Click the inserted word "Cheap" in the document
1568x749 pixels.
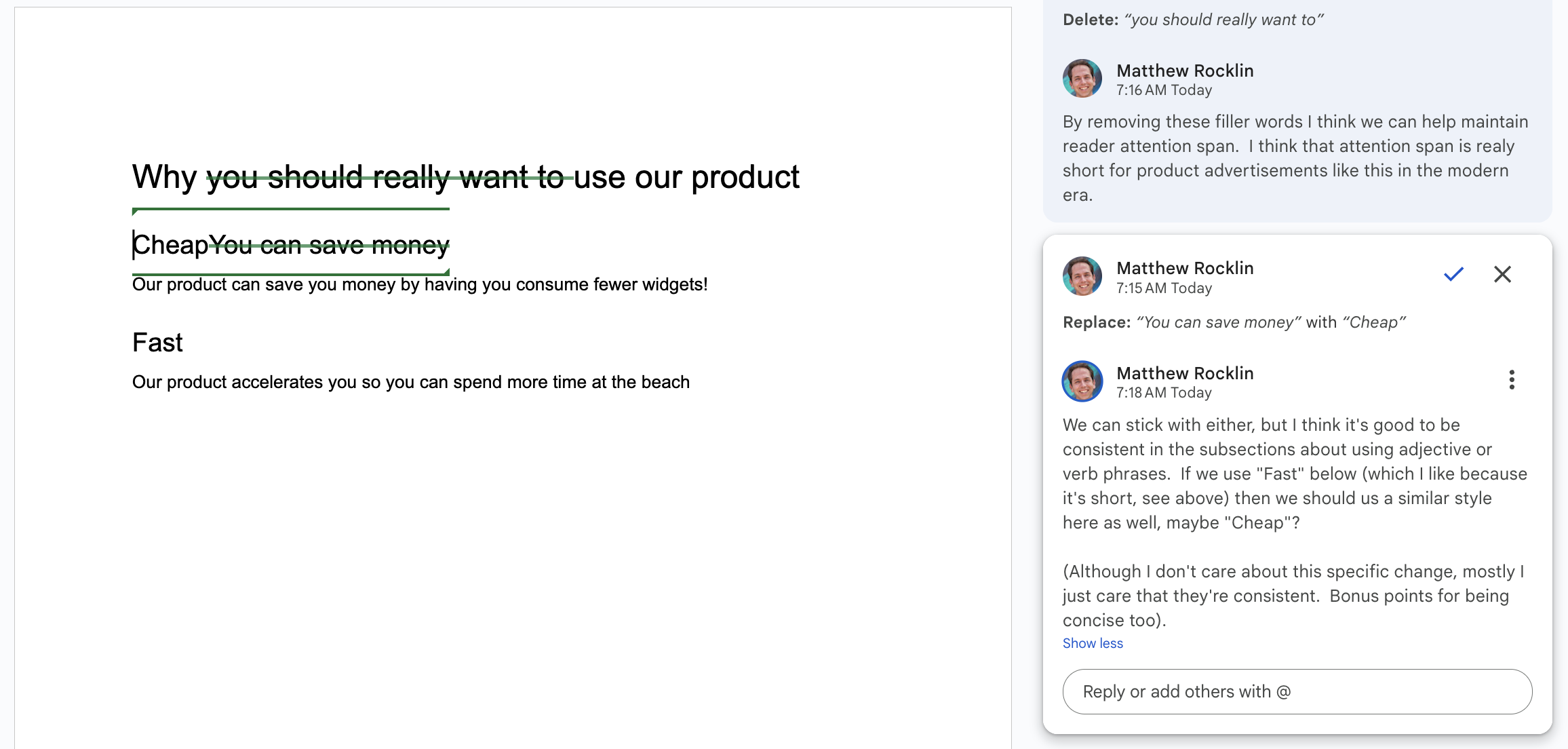(171, 245)
